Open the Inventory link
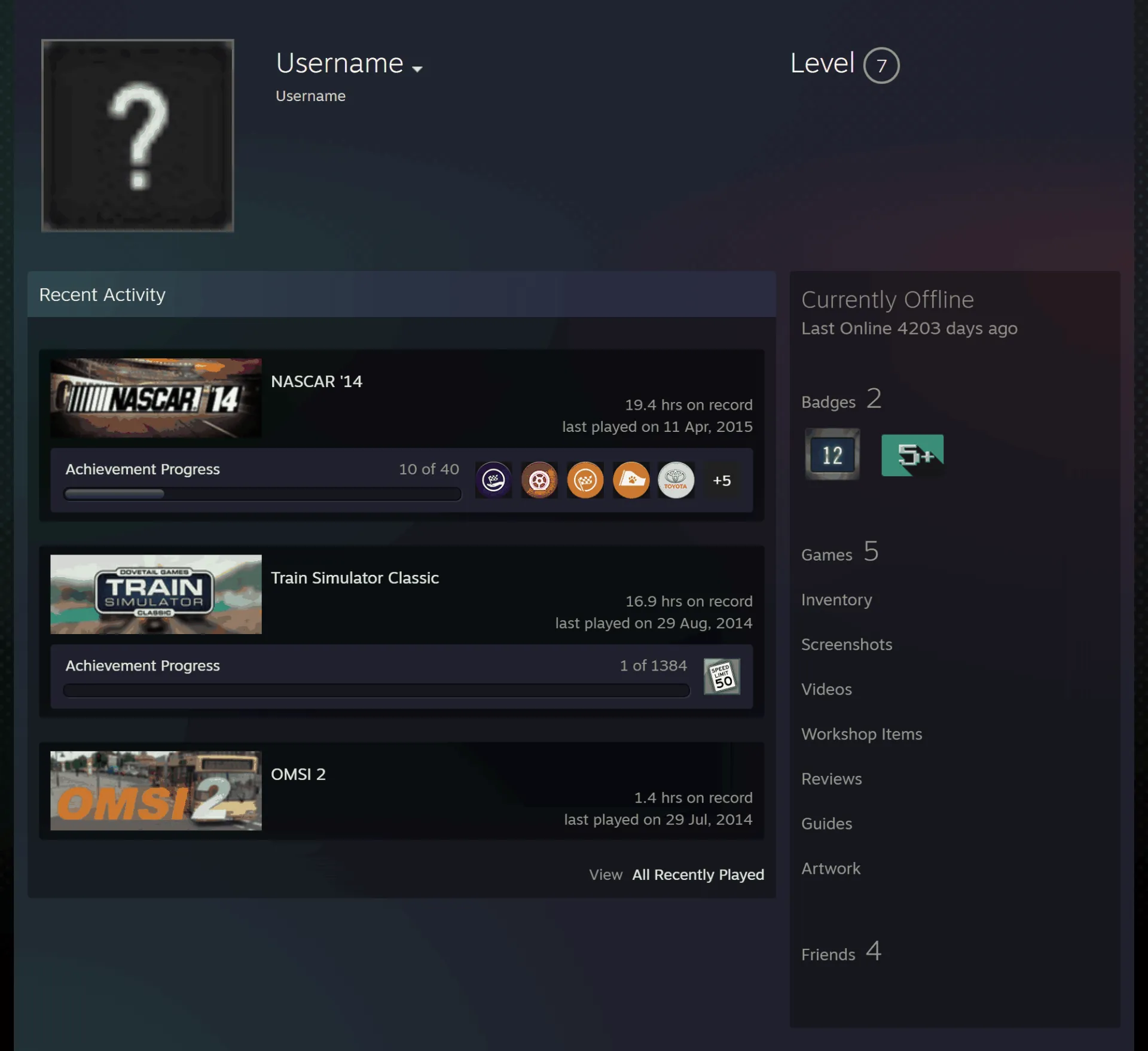 836,599
